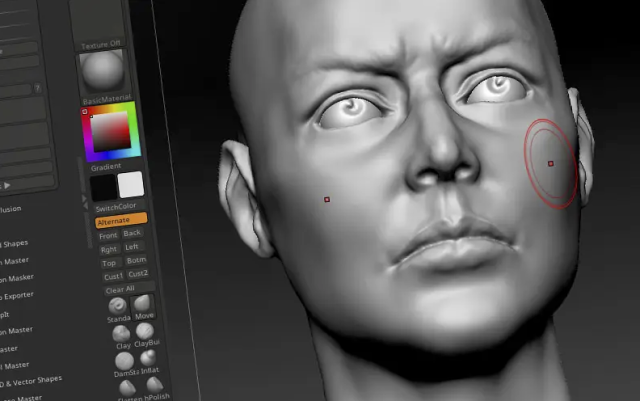Screen dimensions: 640x401
Task: Click the small red icon on color picker
Action: (x=84, y=112)
